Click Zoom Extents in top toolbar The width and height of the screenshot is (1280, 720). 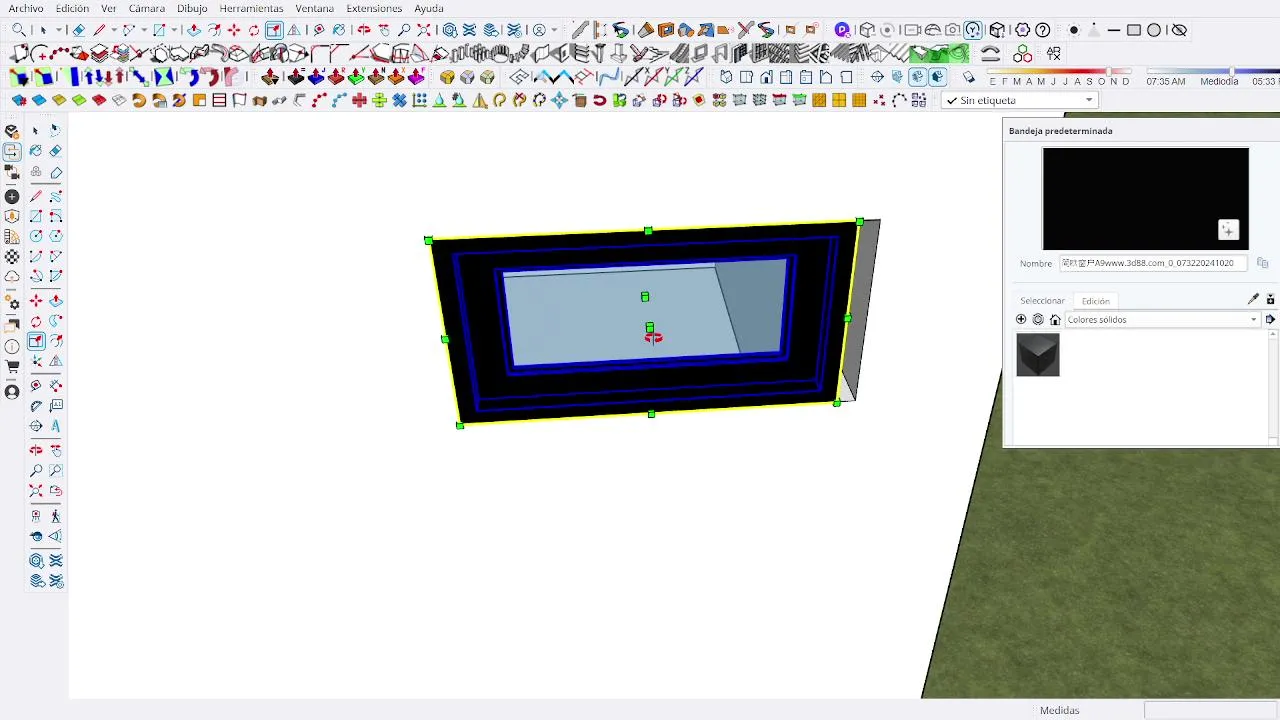click(424, 30)
